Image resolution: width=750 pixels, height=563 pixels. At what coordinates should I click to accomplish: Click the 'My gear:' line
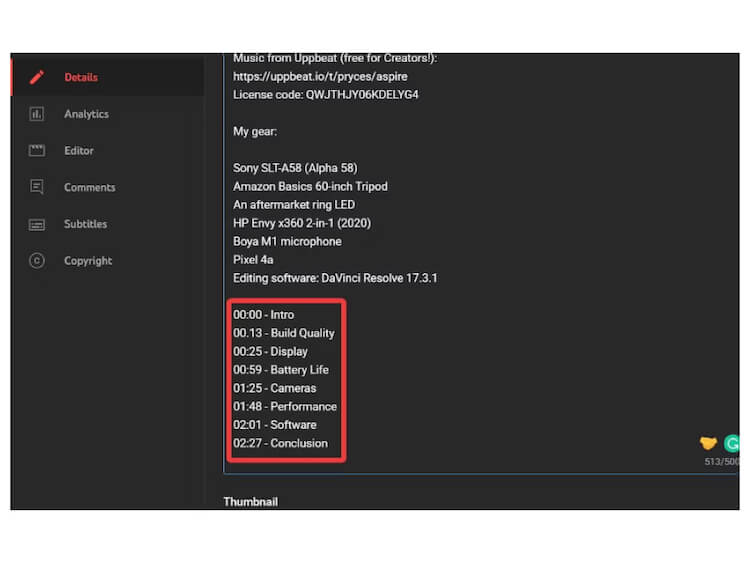pyautogui.click(x=255, y=132)
